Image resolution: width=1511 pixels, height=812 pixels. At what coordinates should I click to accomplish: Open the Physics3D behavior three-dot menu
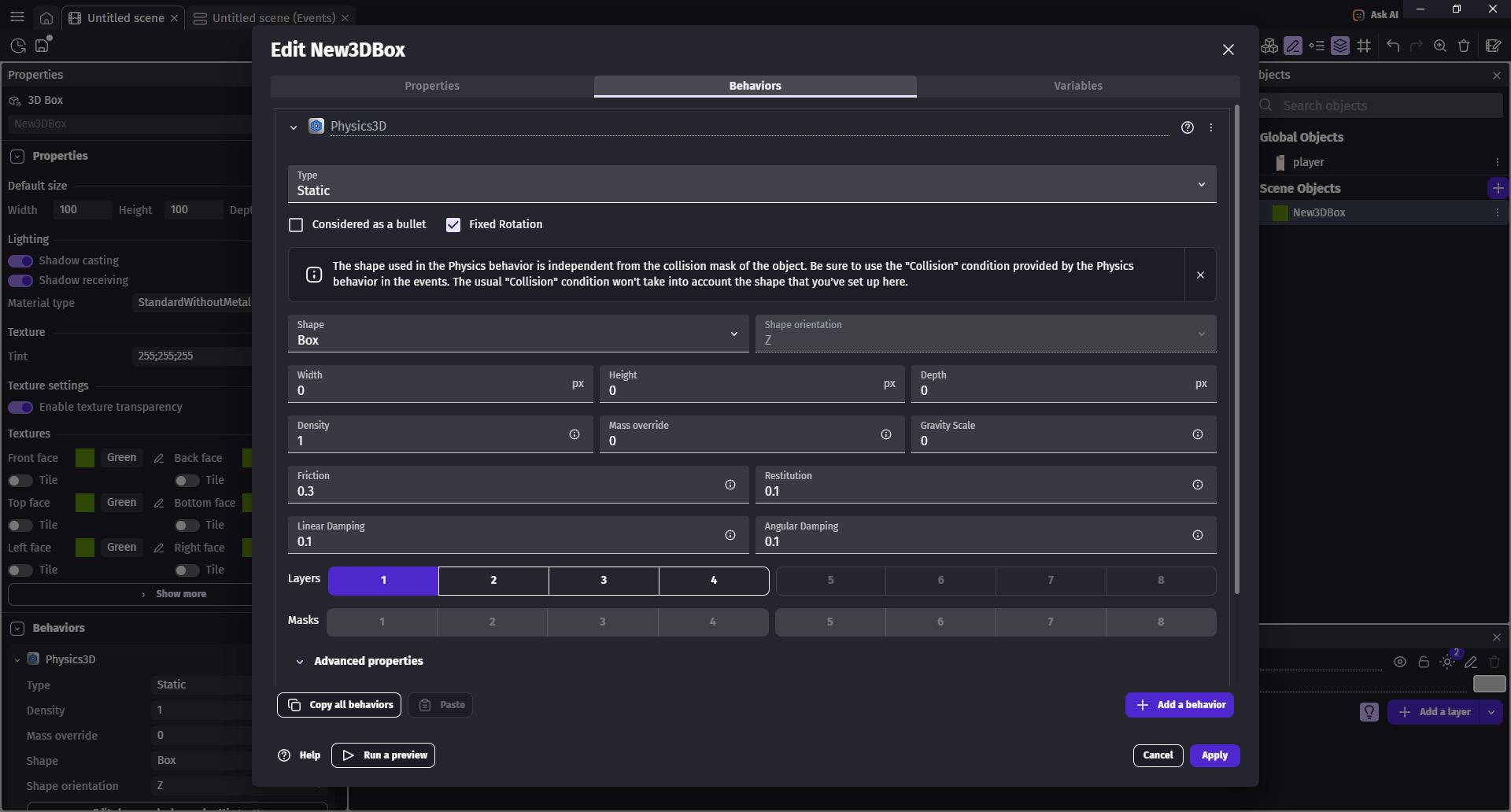tap(1211, 127)
